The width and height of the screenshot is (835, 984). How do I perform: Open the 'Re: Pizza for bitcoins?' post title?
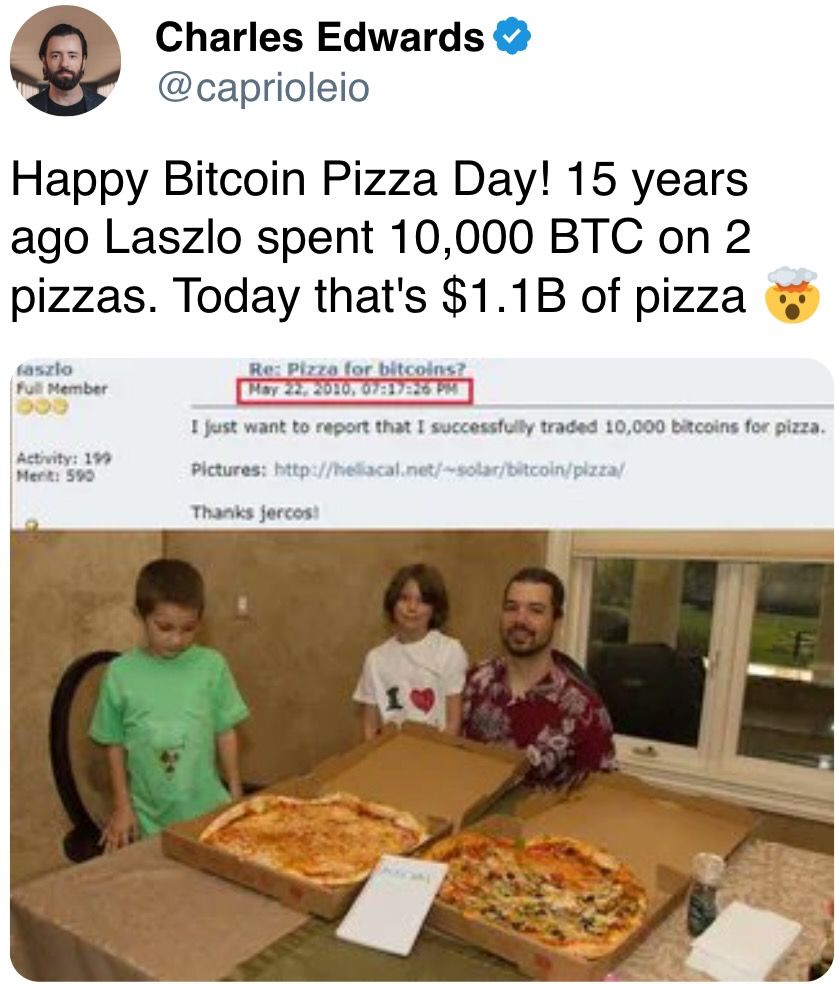[x=357, y=368]
